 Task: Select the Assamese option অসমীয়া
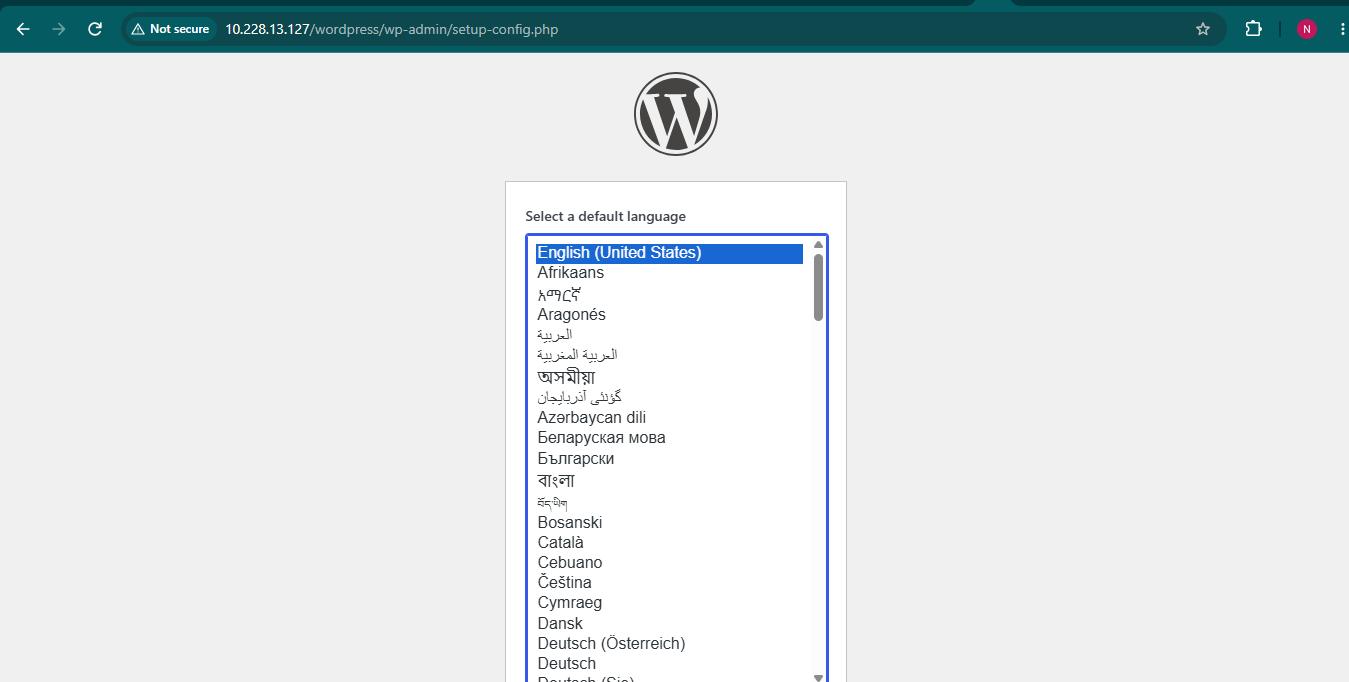(x=669, y=377)
